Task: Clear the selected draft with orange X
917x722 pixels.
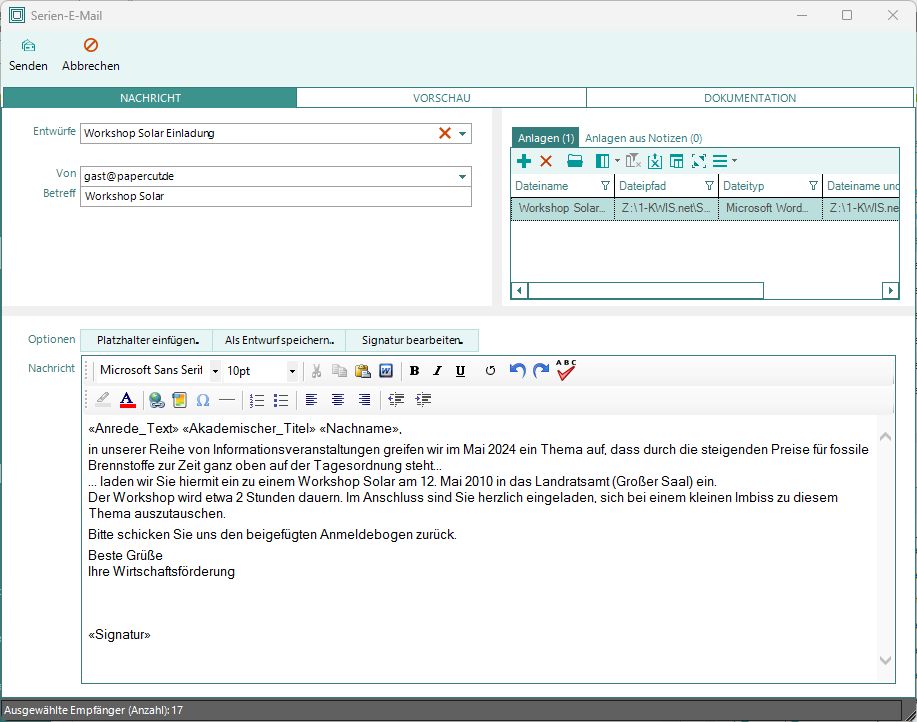Action: coord(444,133)
